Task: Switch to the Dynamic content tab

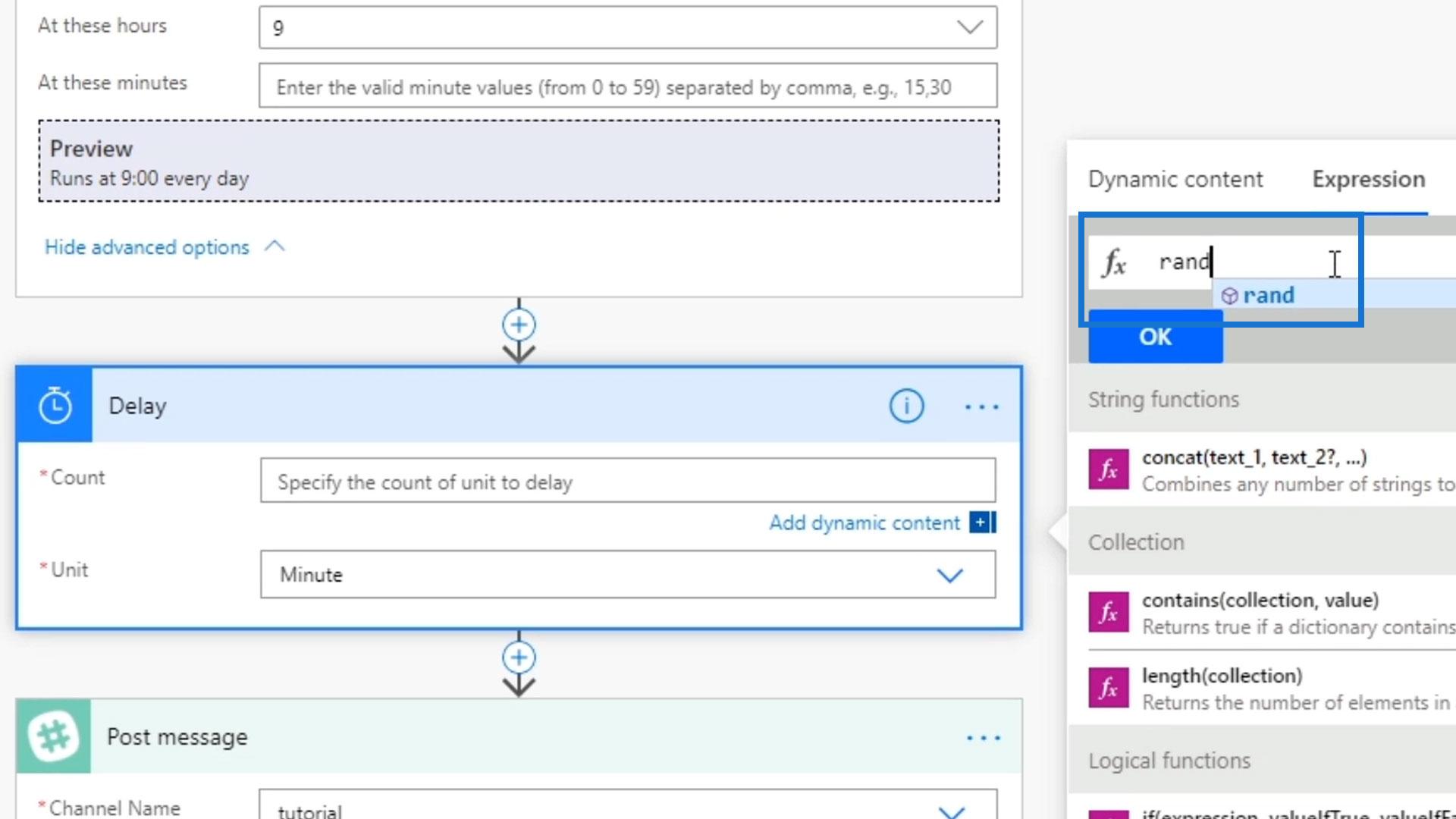Action: 1175,179
